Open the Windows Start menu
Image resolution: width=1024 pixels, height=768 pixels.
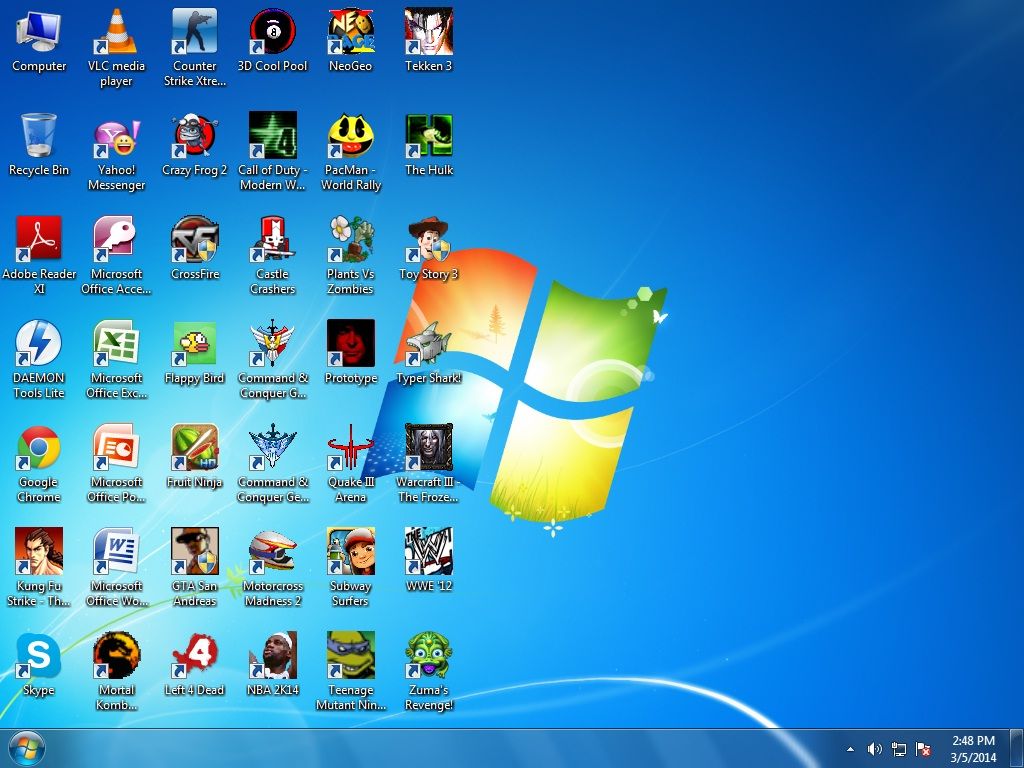click(x=26, y=748)
